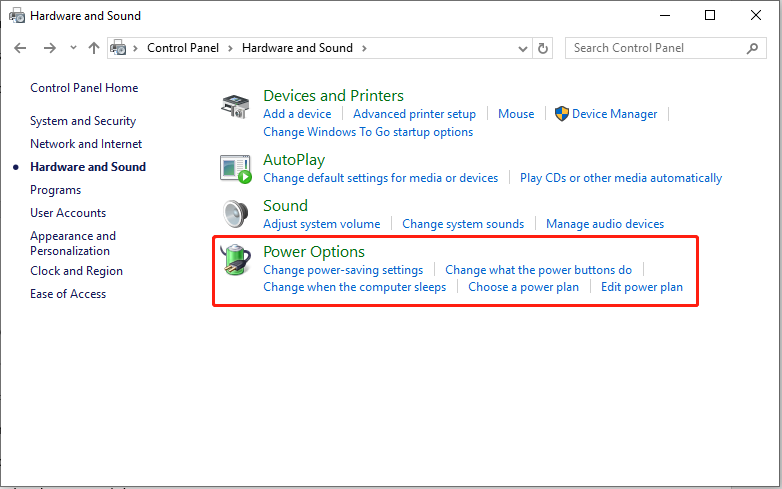The height and width of the screenshot is (489, 782).
Task: Open Ease of Access
Action: pyautogui.click(x=68, y=294)
